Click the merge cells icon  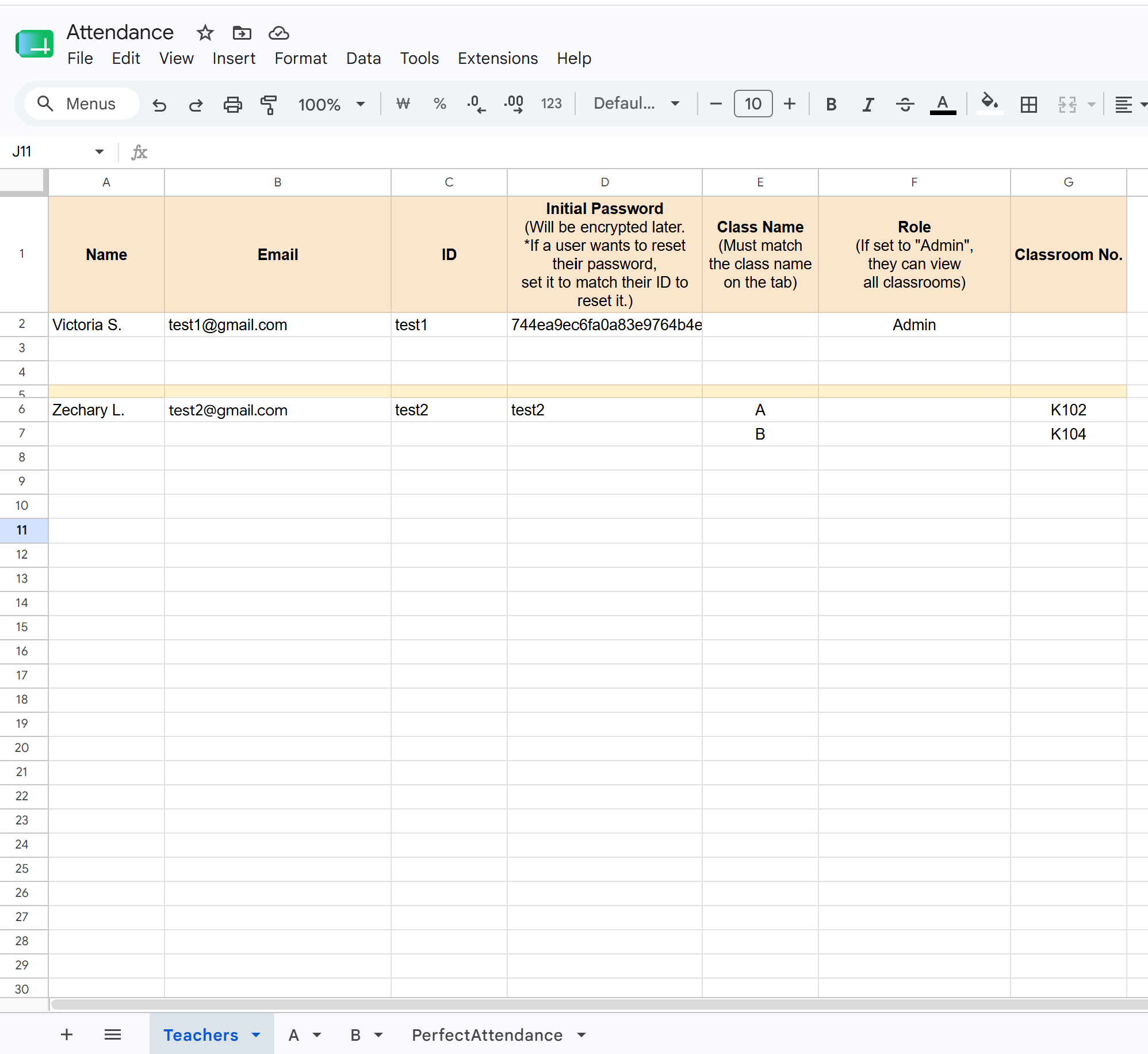(1067, 104)
